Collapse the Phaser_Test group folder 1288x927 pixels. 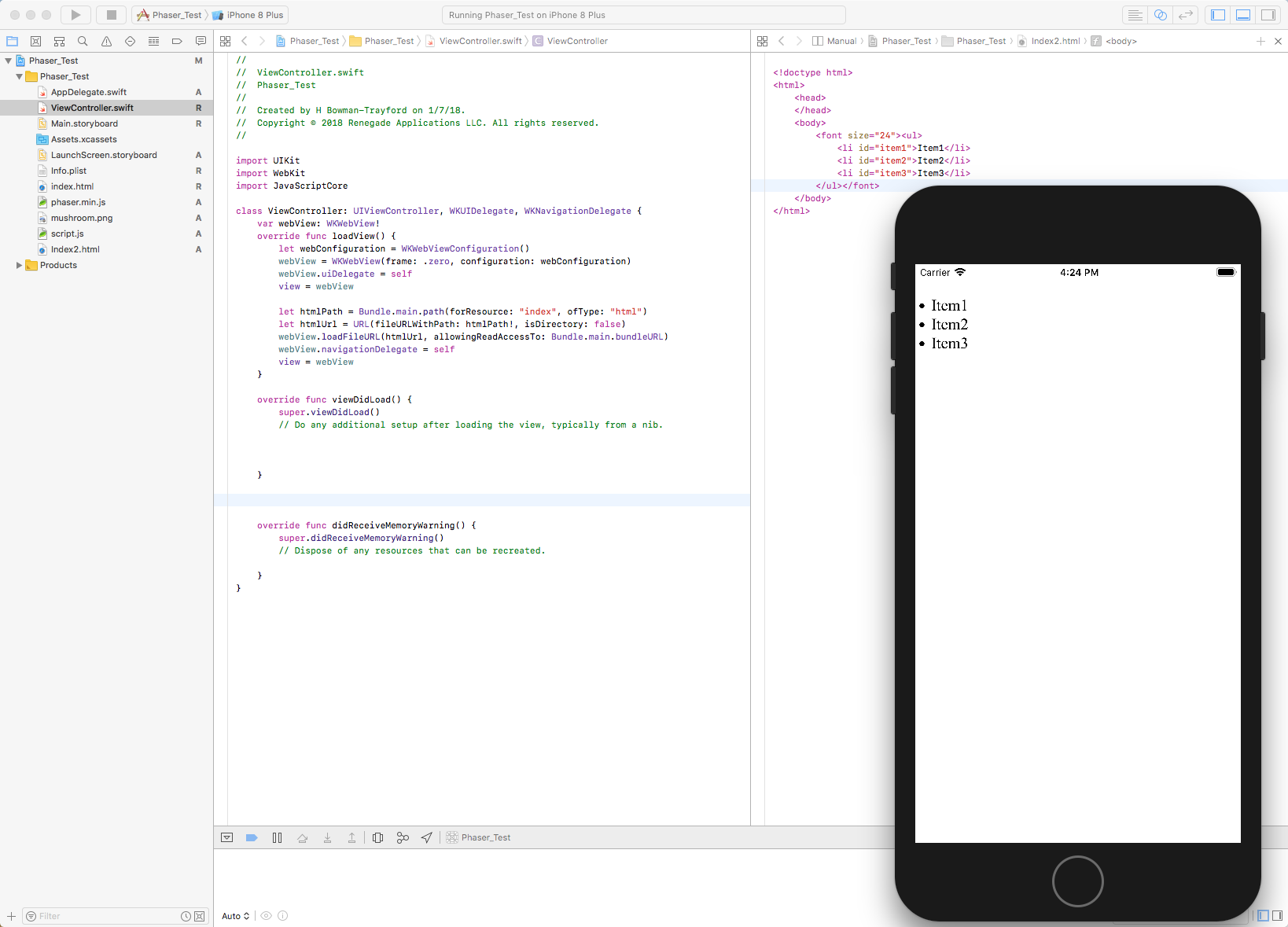20,76
